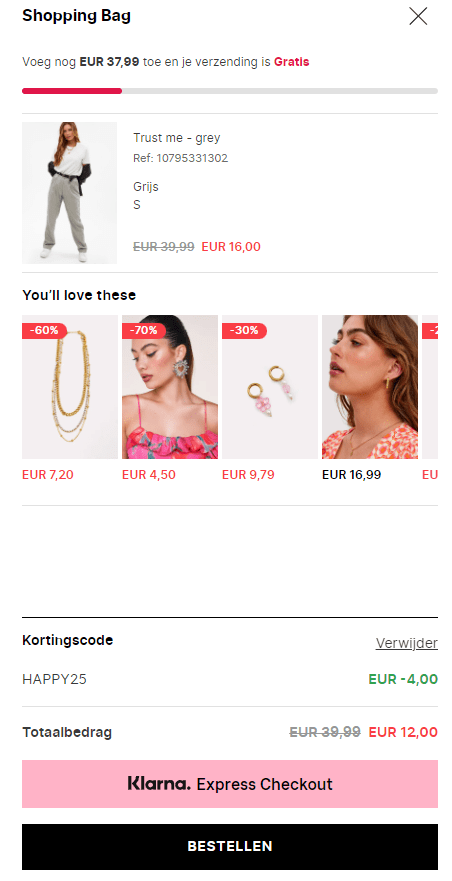Click the -30% discount badge
The image size is (452, 881).
[244, 330]
